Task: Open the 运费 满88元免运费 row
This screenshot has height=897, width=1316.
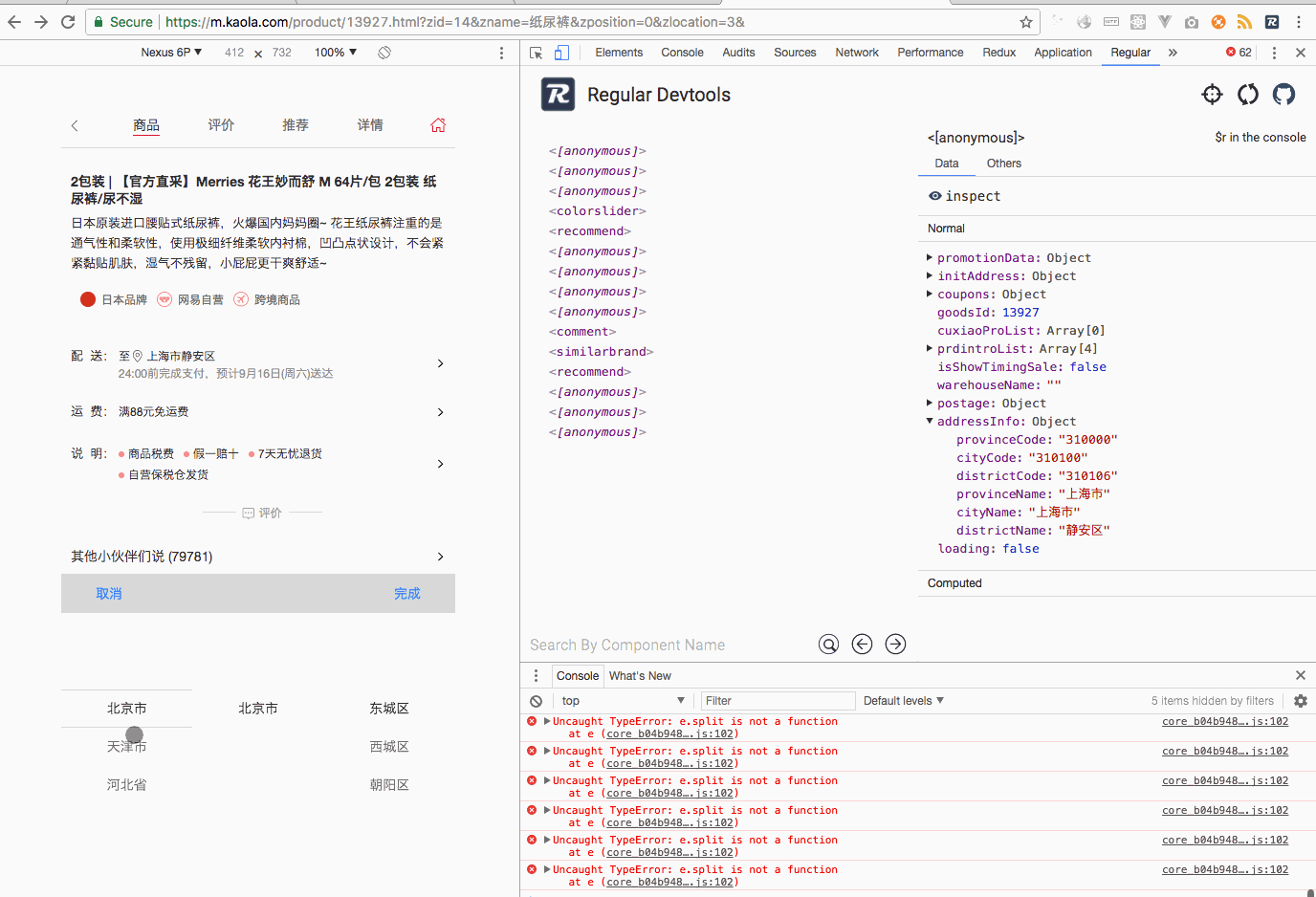Action: (258, 412)
